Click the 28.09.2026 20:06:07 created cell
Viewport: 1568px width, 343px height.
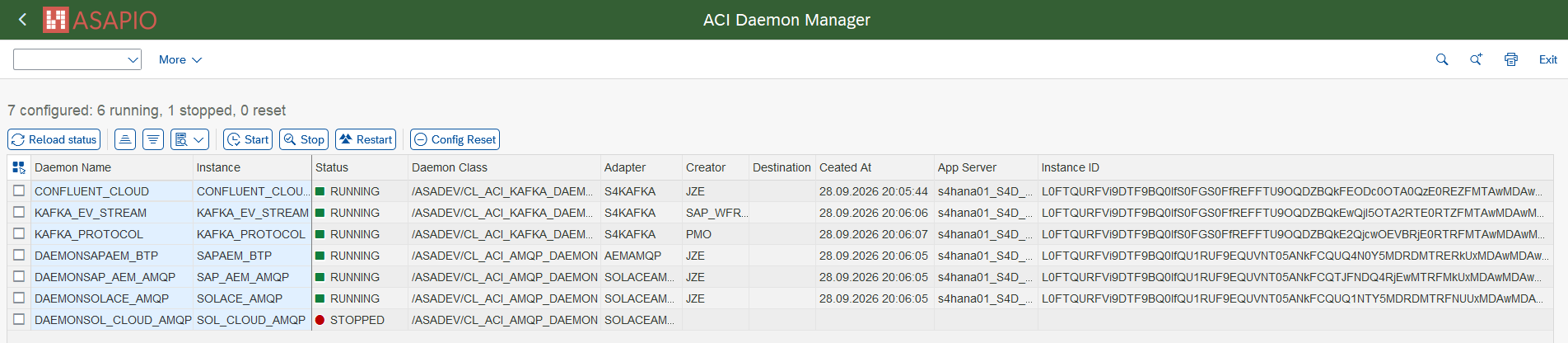pos(875,234)
